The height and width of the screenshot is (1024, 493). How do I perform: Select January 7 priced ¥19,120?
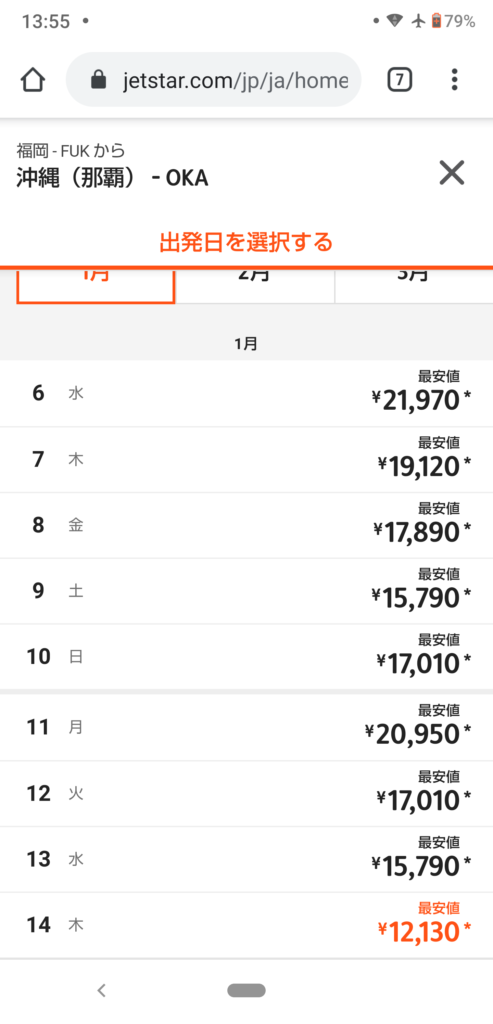246,460
